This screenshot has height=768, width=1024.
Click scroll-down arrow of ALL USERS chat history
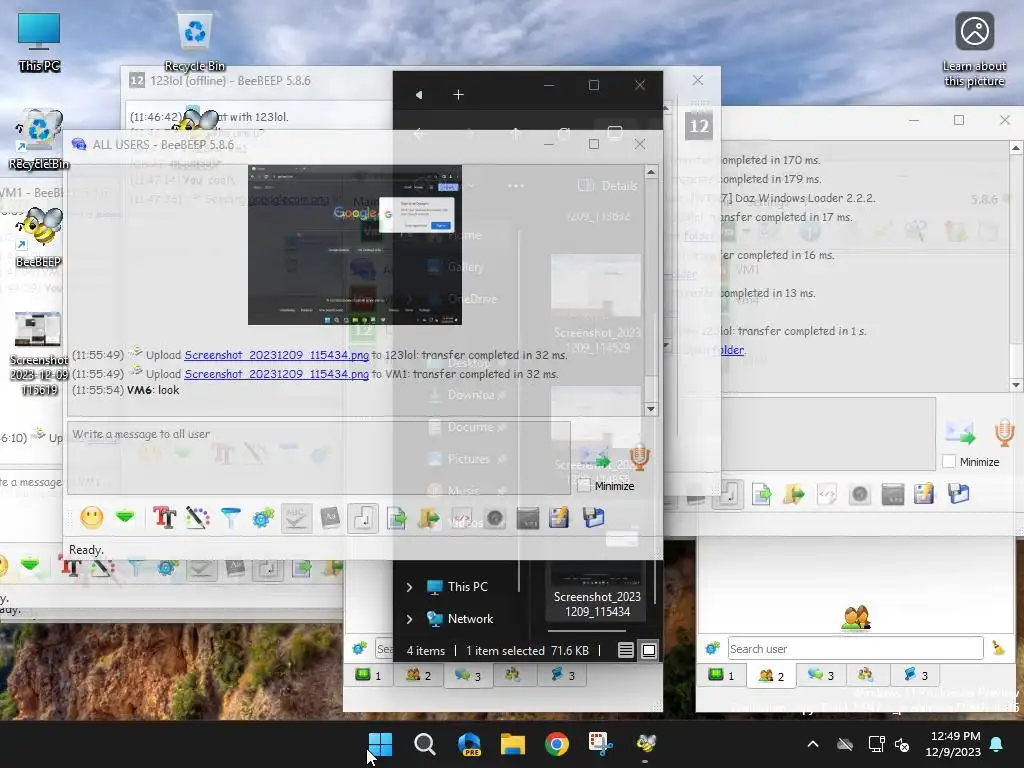coord(650,409)
